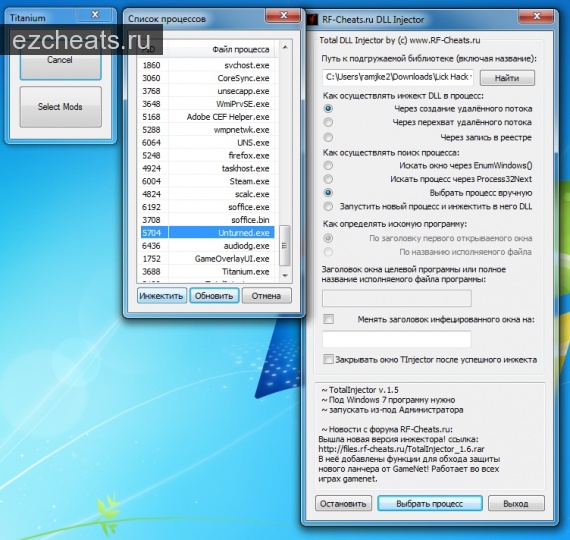
Task: Click the process list scrollbar thumb
Action: click(285, 246)
